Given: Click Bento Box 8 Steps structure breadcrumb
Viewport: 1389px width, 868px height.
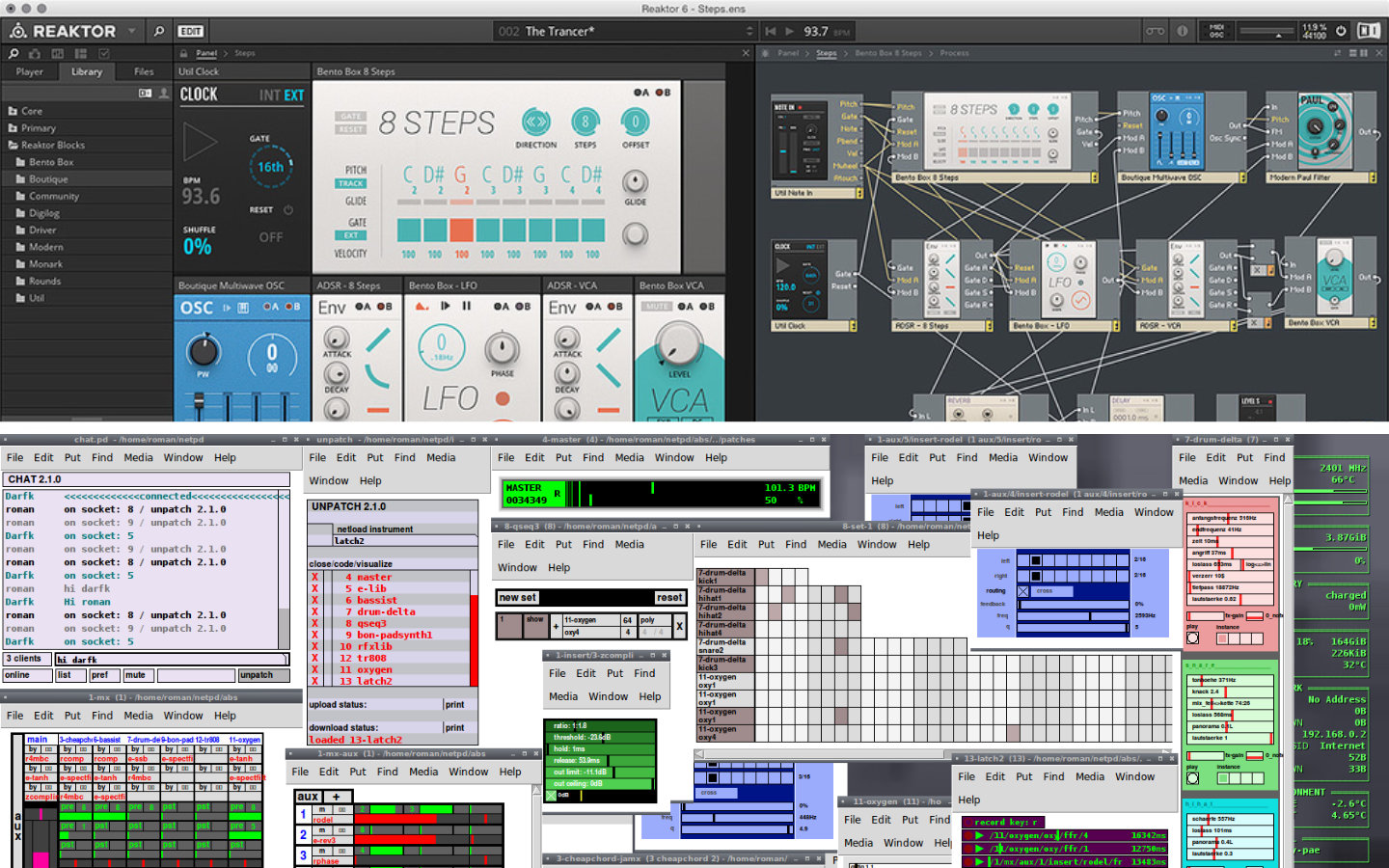Looking at the screenshot, I should [x=888, y=53].
